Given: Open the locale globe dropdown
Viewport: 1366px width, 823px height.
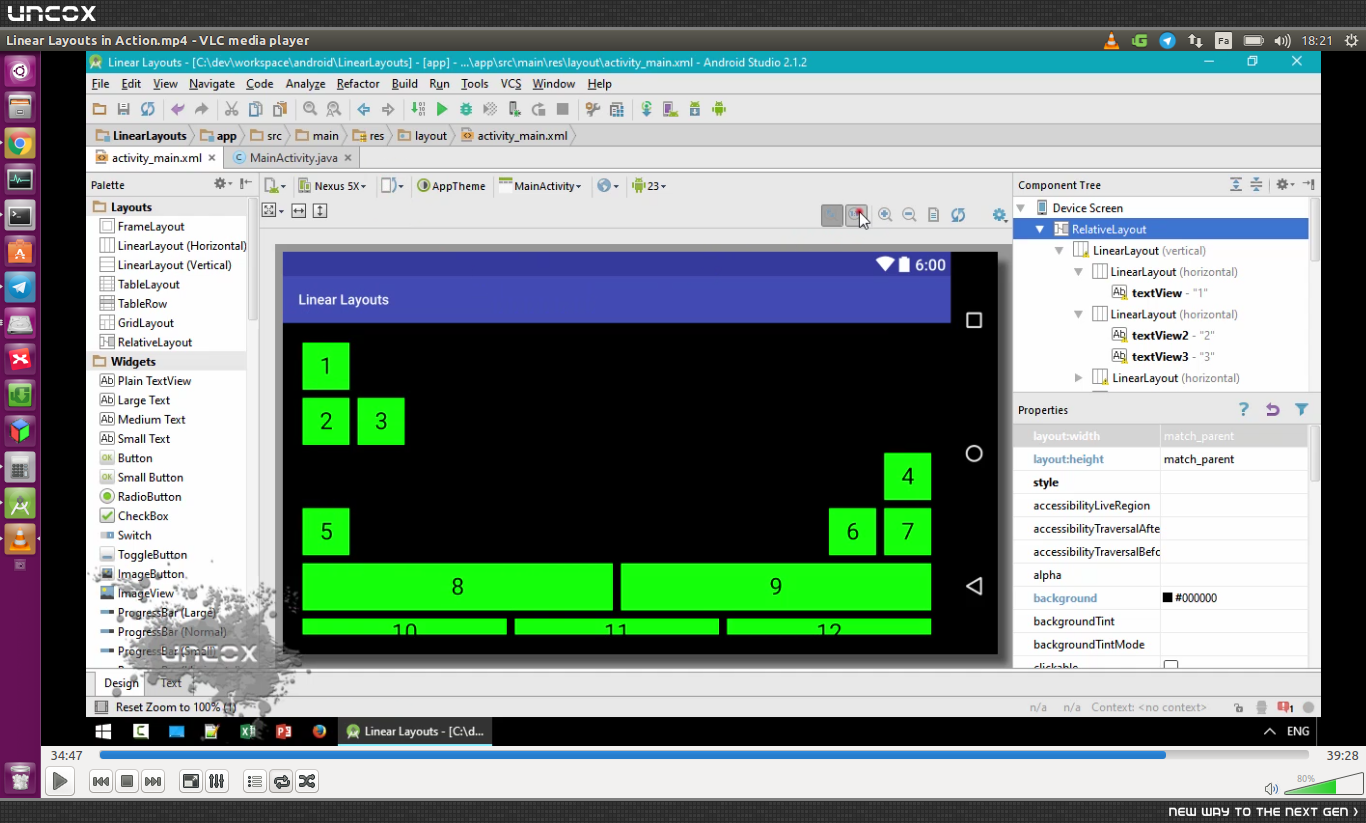Looking at the screenshot, I should (607, 186).
